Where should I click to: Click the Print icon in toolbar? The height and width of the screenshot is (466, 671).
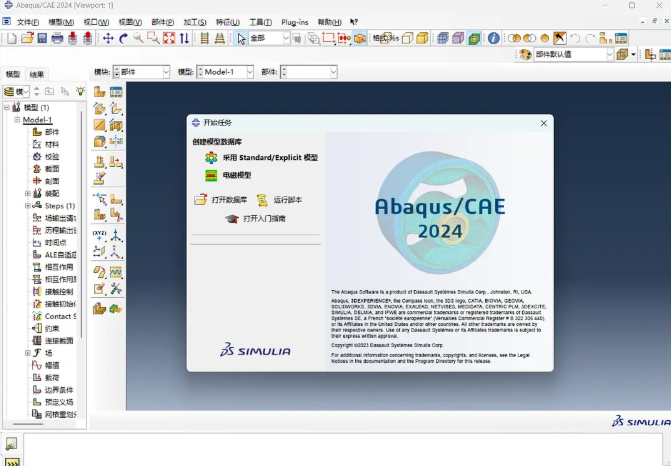point(57,38)
